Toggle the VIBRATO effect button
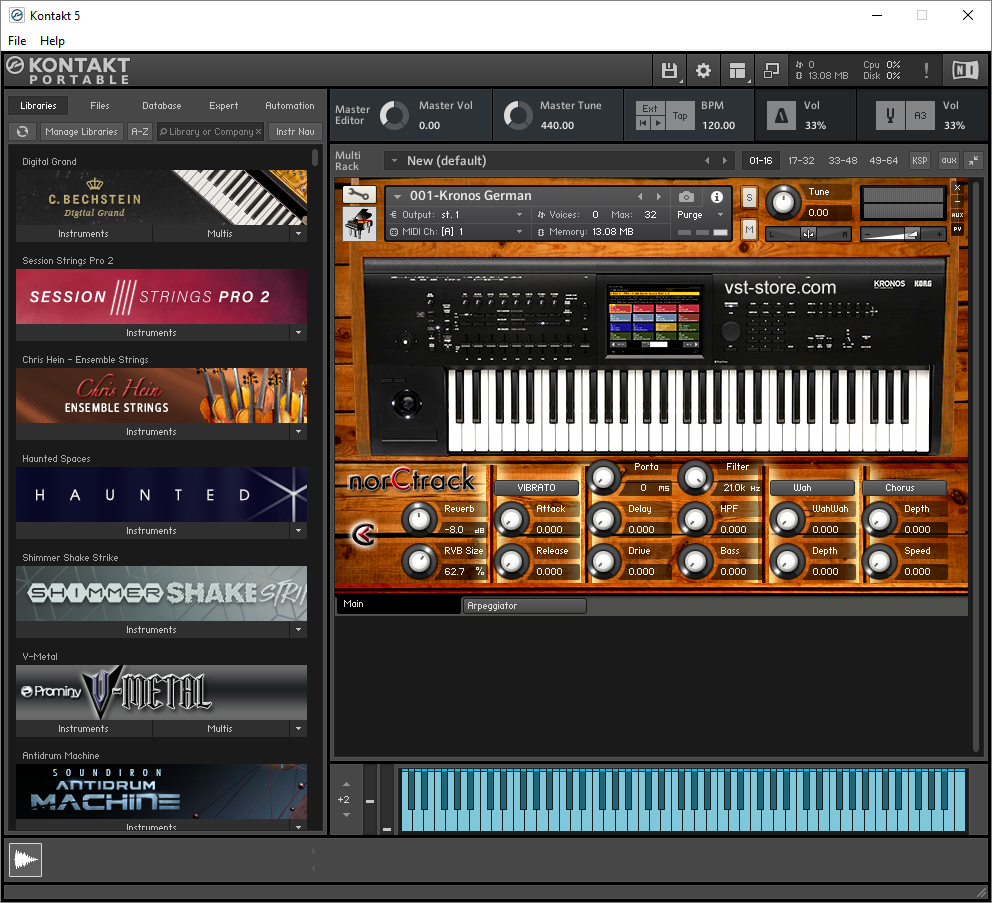 (x=536, y=488)
